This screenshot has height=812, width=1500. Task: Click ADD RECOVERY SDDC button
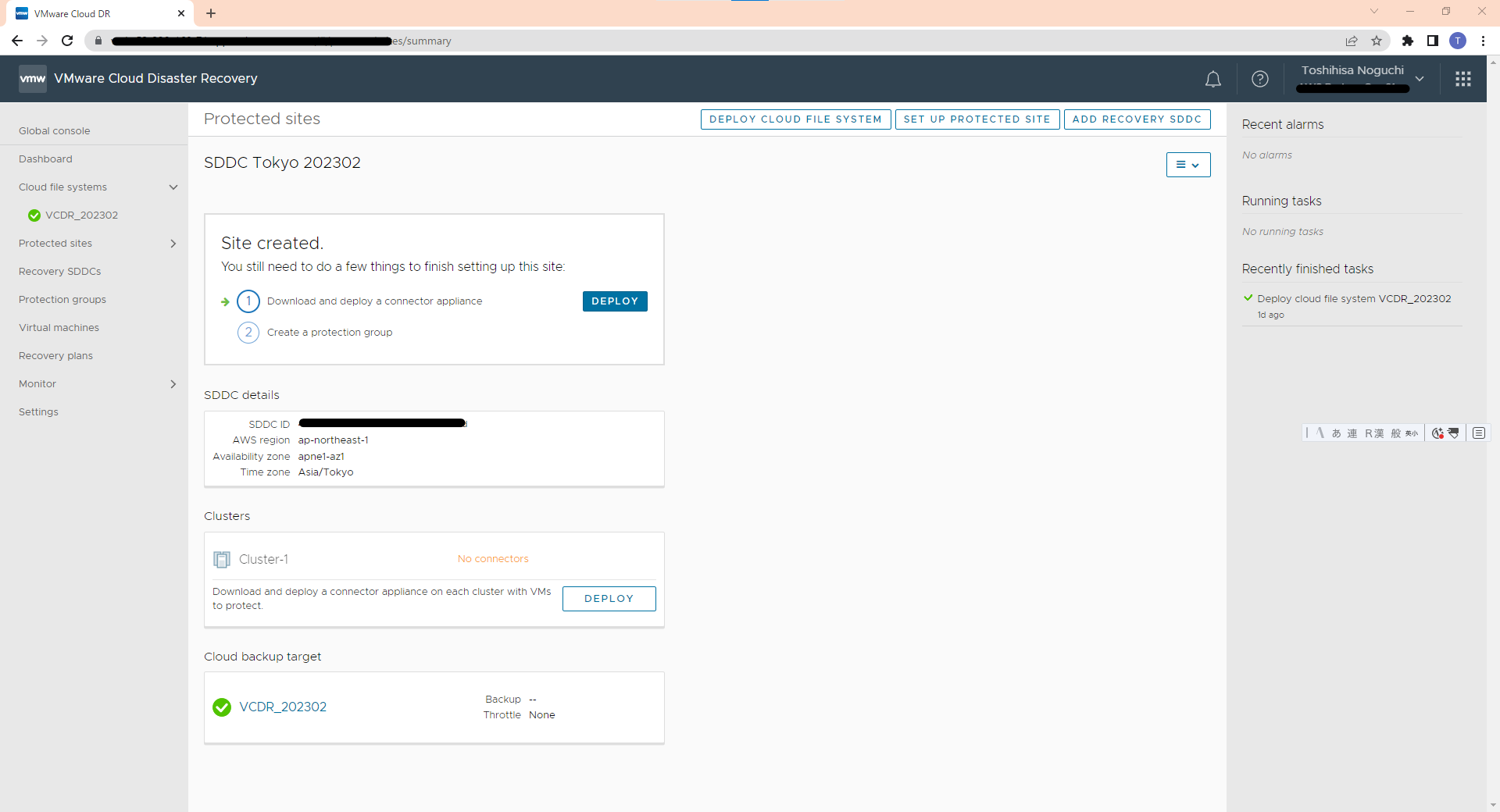1137,119
